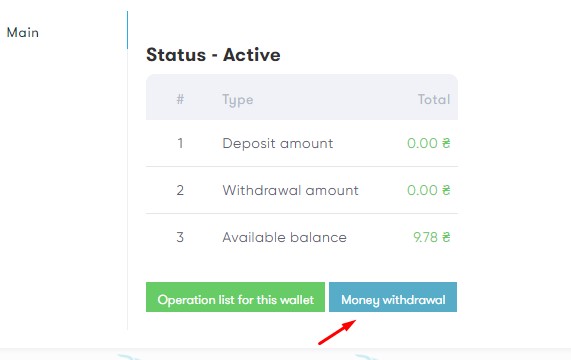Click the Type column header
This screenshot has height=360, width=571.
(x=238, y=100)
